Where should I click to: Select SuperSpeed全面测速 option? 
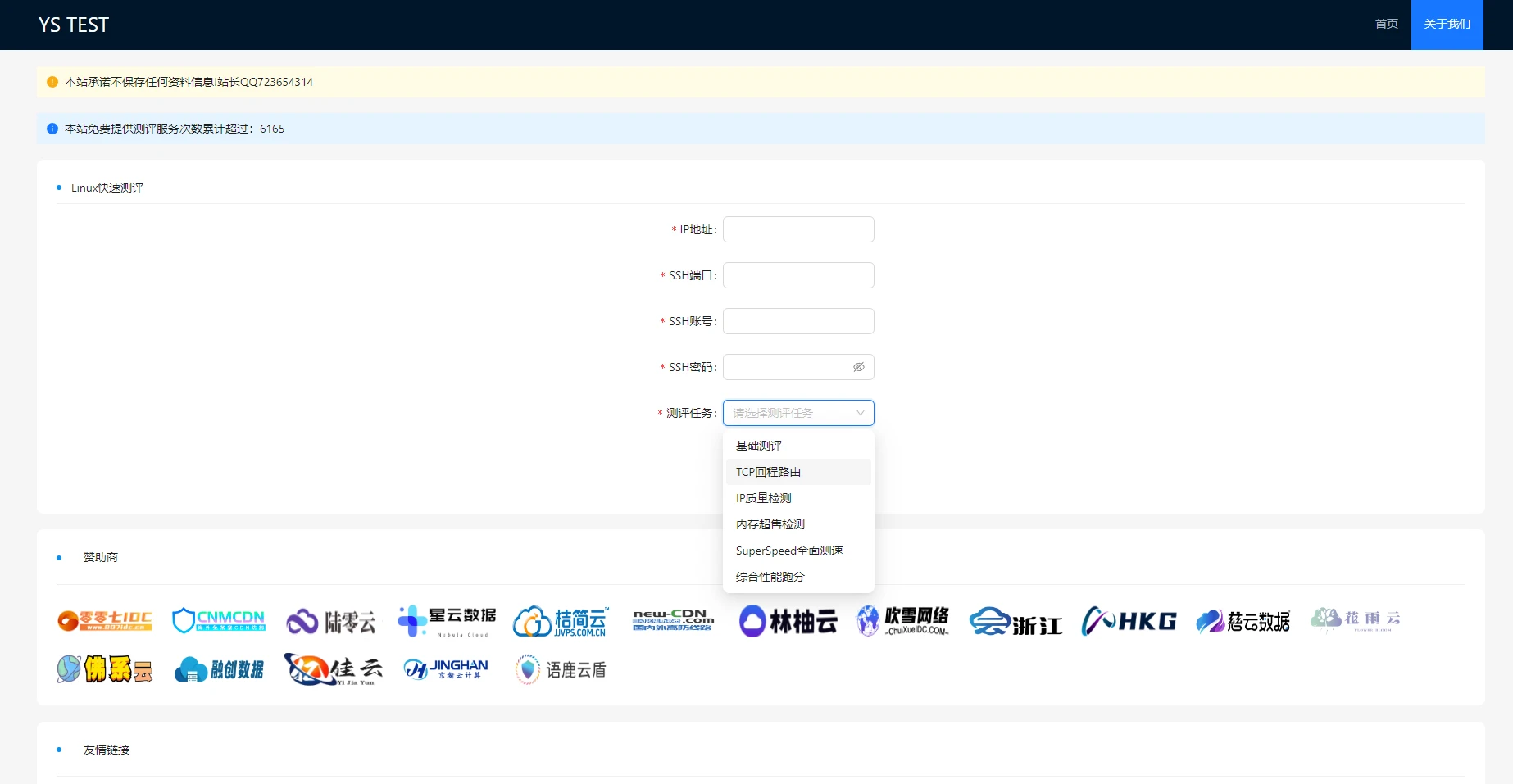pyautogui.click(x=789, y=551)
